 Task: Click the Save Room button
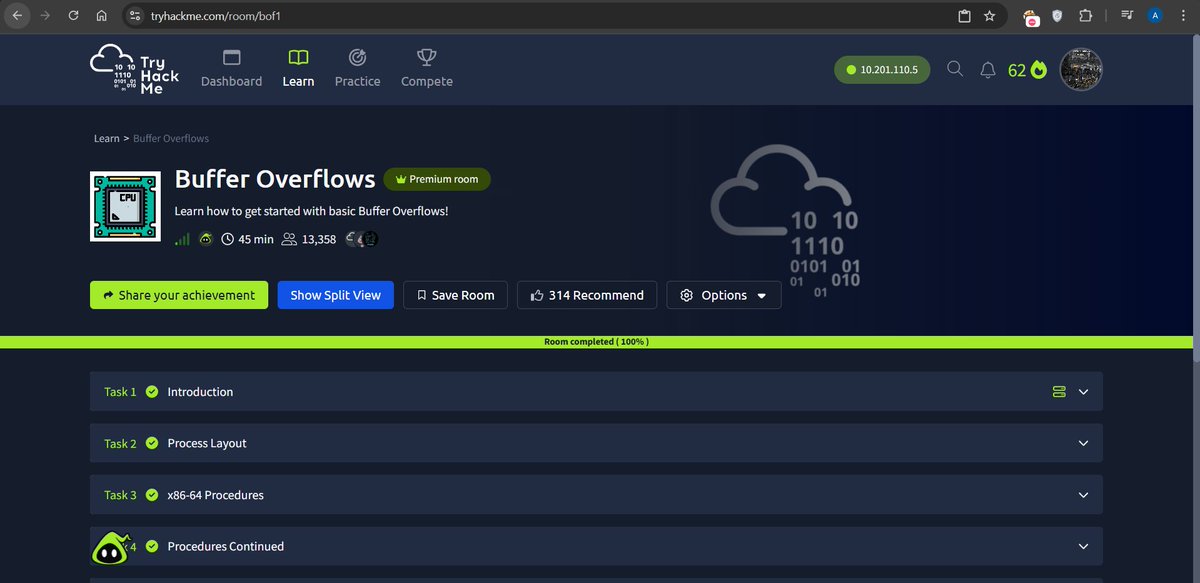[x=455, y=295]
